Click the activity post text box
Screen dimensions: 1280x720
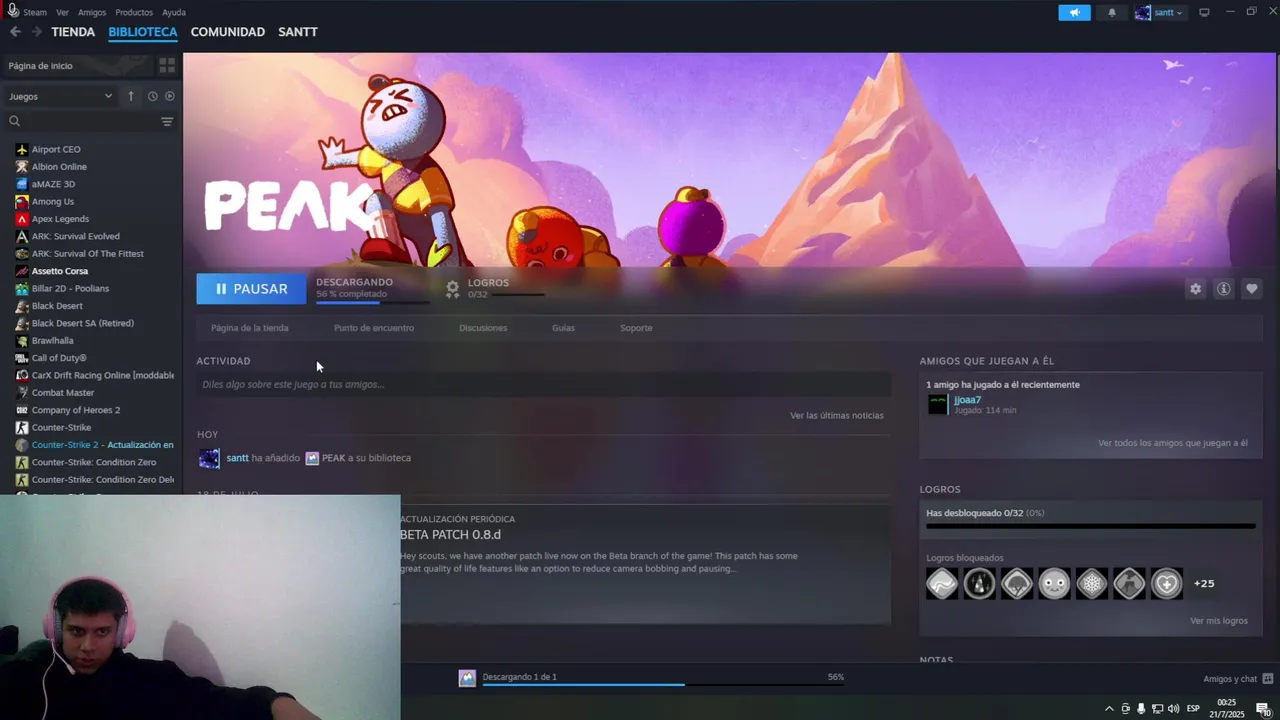click(x=543, y=384)
